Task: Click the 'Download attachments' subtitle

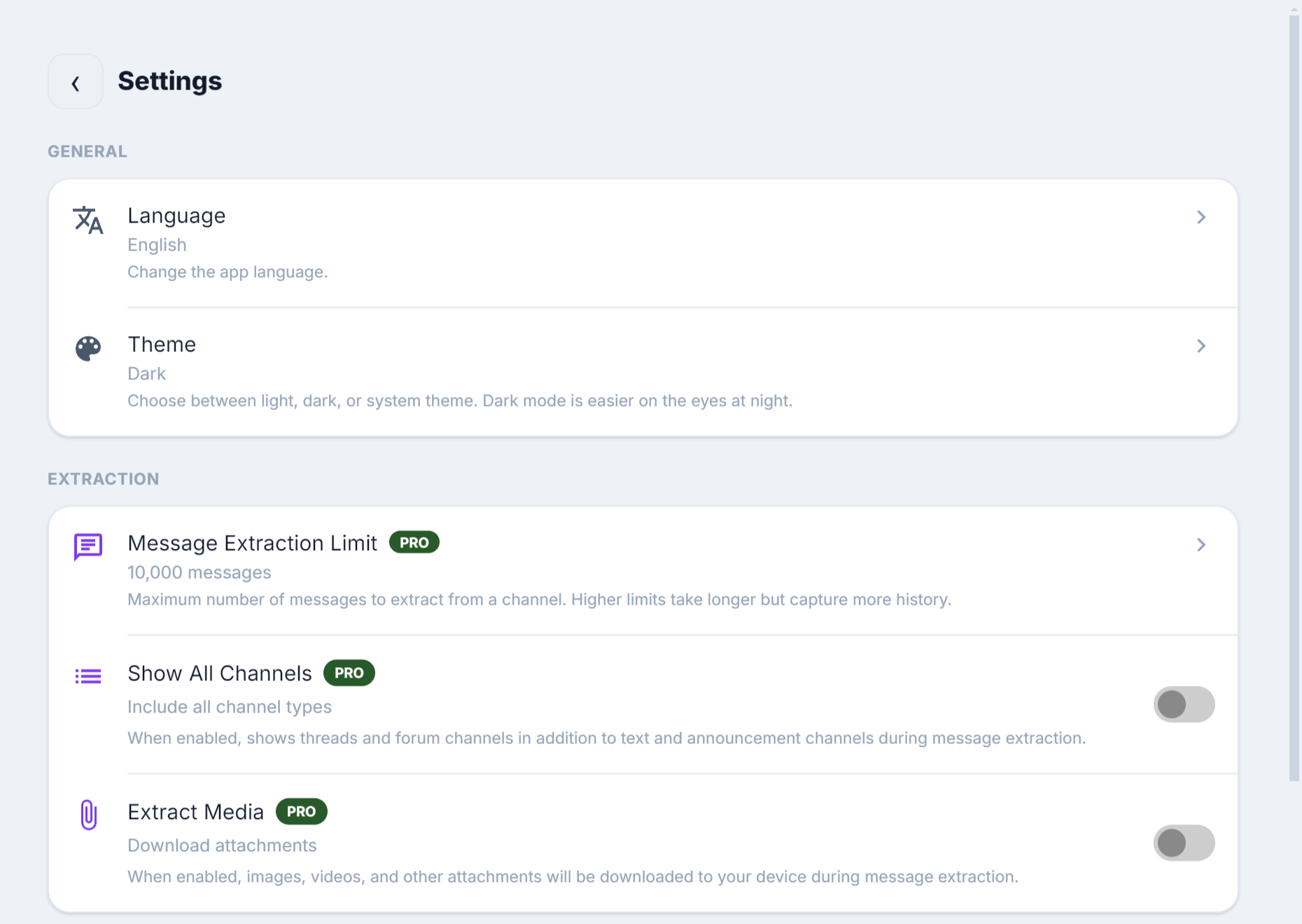Action: [x=222, y=846]
